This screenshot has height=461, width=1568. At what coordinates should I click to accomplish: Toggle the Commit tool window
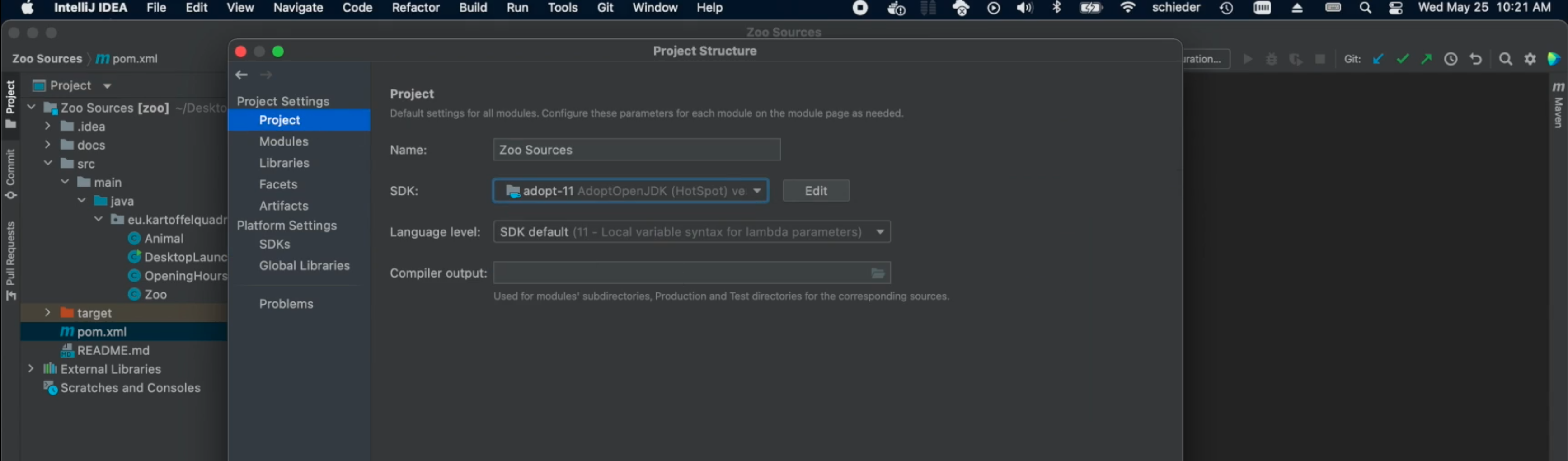(10, 174)
